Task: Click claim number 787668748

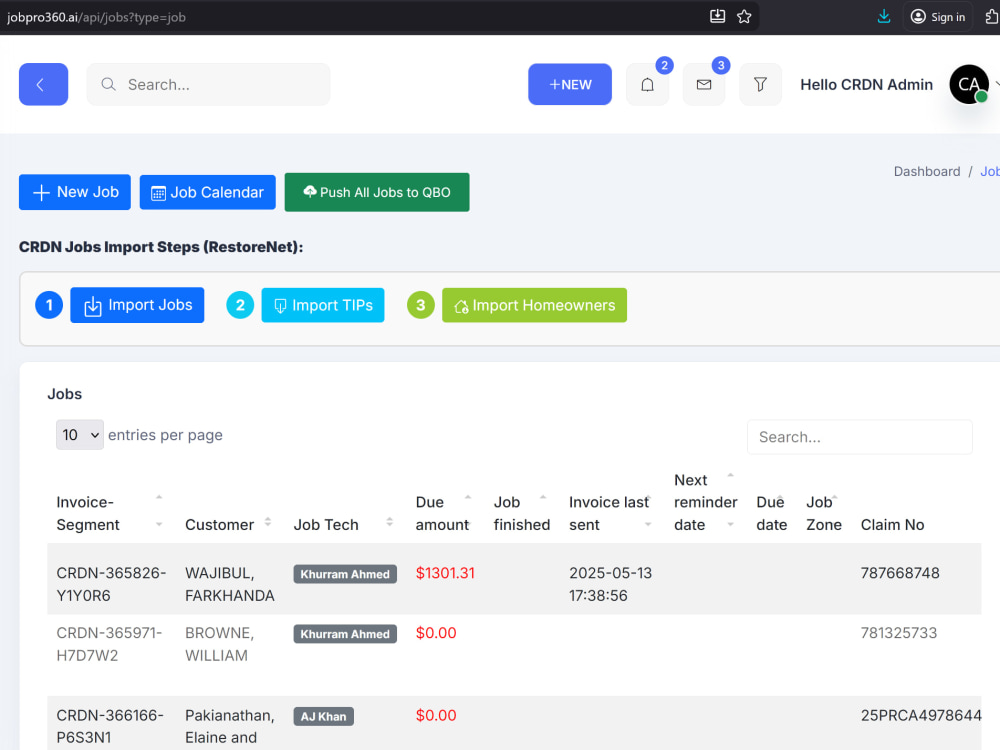Action: (900, 573)
